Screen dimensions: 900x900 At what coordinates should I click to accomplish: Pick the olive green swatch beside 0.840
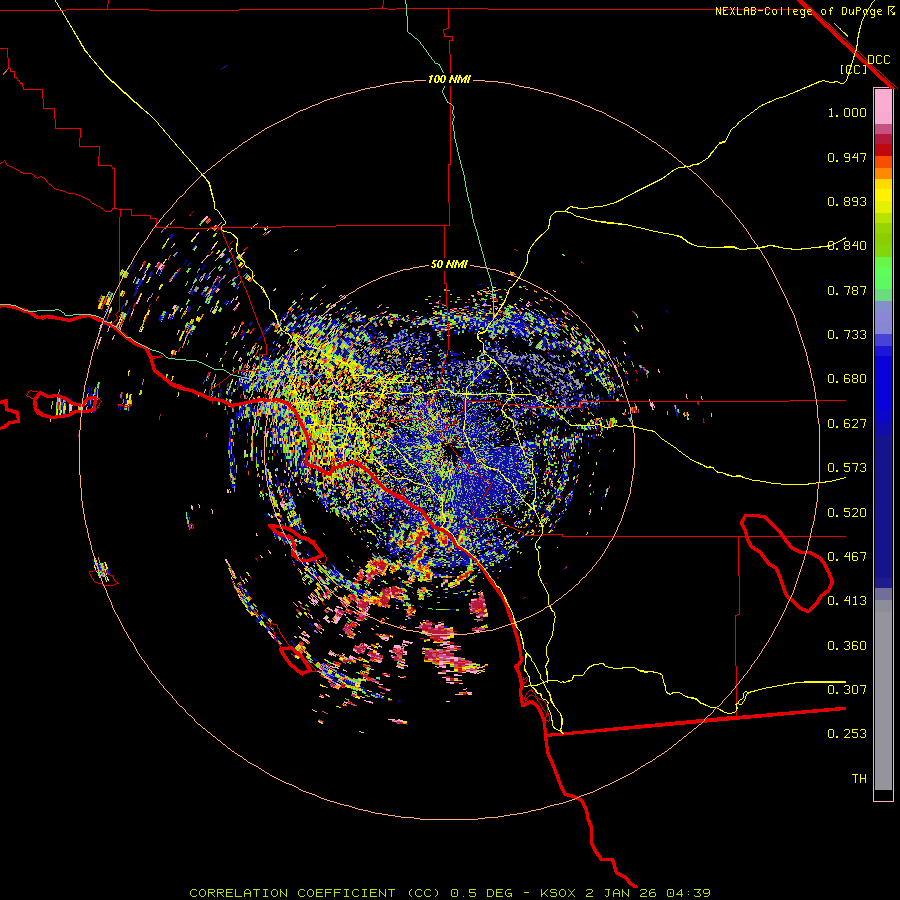click(883, 240)
